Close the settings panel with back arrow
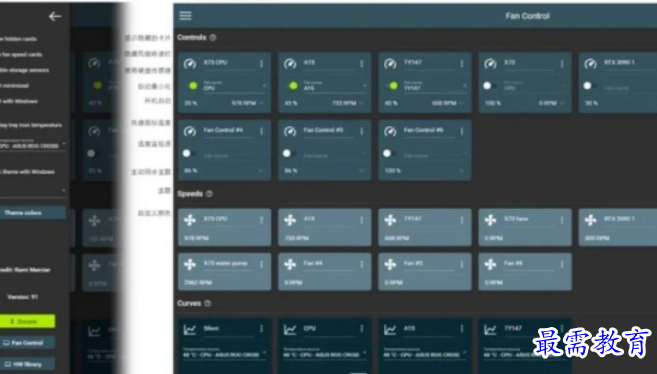 click(x=55, y=16)
